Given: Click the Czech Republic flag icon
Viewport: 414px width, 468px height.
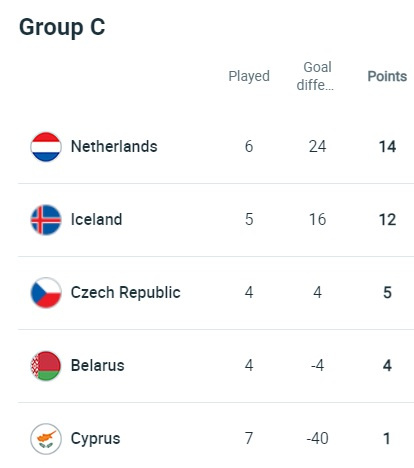Looking at the screenshot, I should point(46,293).
